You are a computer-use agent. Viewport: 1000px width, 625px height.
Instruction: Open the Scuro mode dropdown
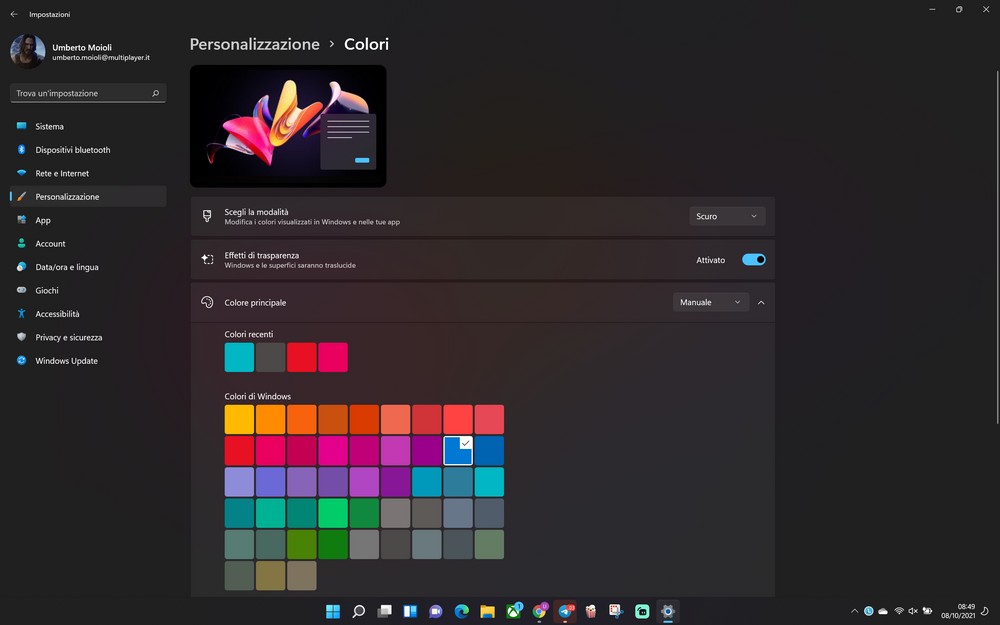tap(727, 216)
